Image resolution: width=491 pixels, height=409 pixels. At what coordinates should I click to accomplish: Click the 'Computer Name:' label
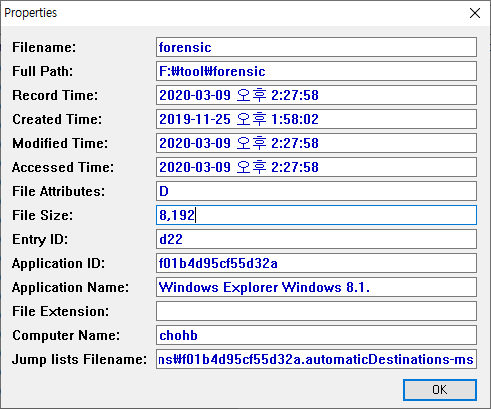tap(66, 336)
